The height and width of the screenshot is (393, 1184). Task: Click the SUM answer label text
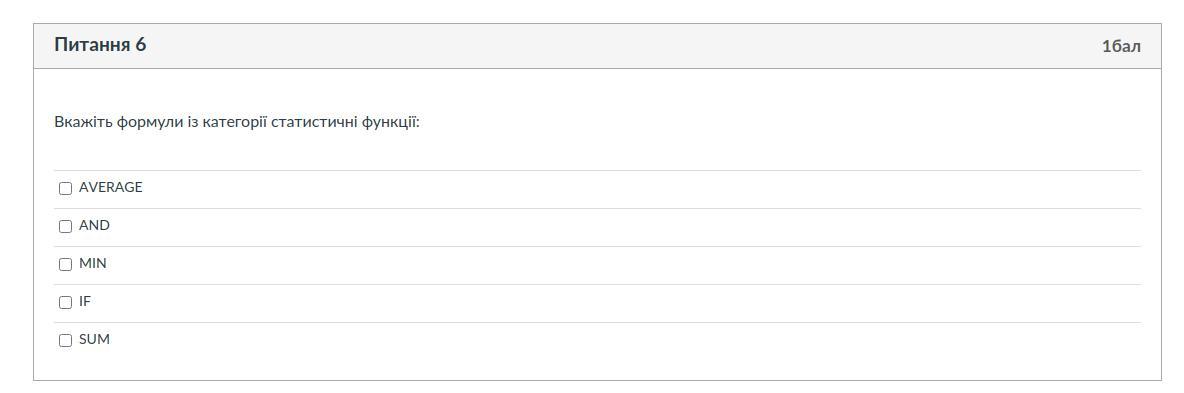tap(94, 339)
